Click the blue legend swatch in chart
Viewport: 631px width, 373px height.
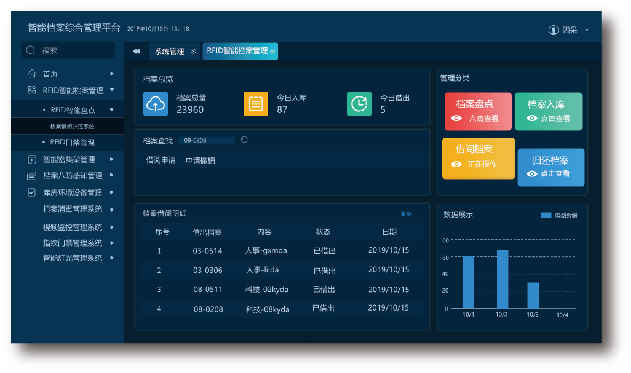point(546,215)
